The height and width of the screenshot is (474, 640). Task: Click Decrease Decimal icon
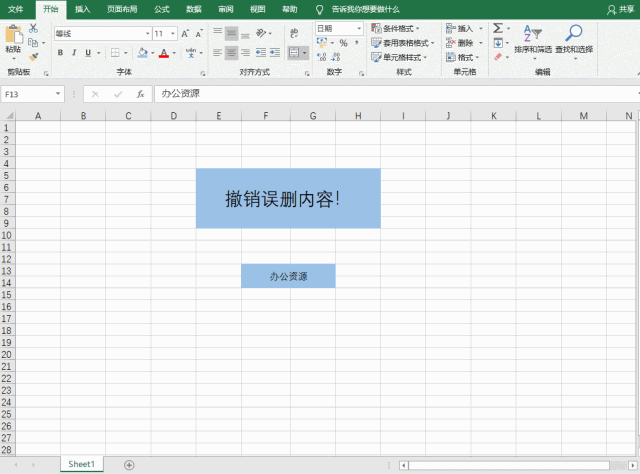tap(336, 57)
